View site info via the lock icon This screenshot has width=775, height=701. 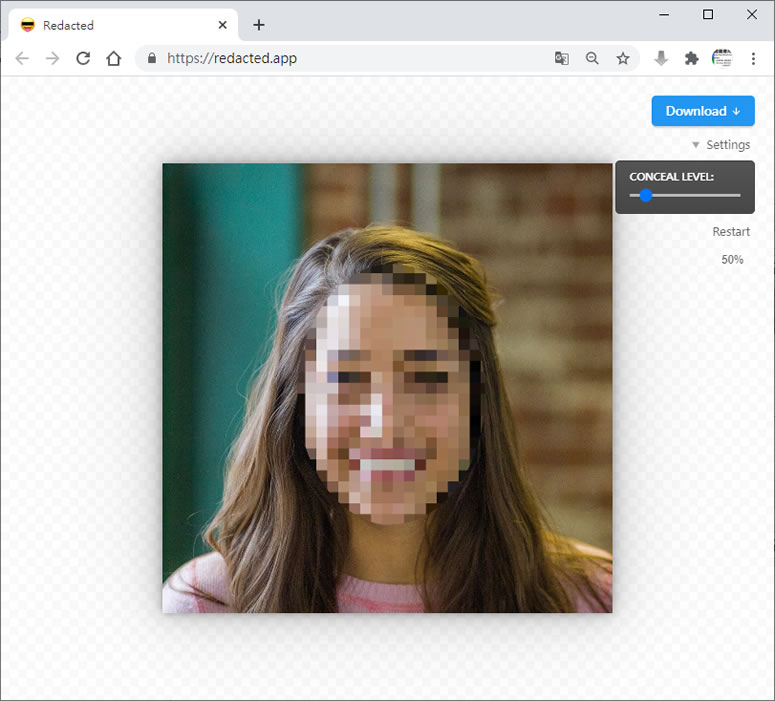[152, 58]
